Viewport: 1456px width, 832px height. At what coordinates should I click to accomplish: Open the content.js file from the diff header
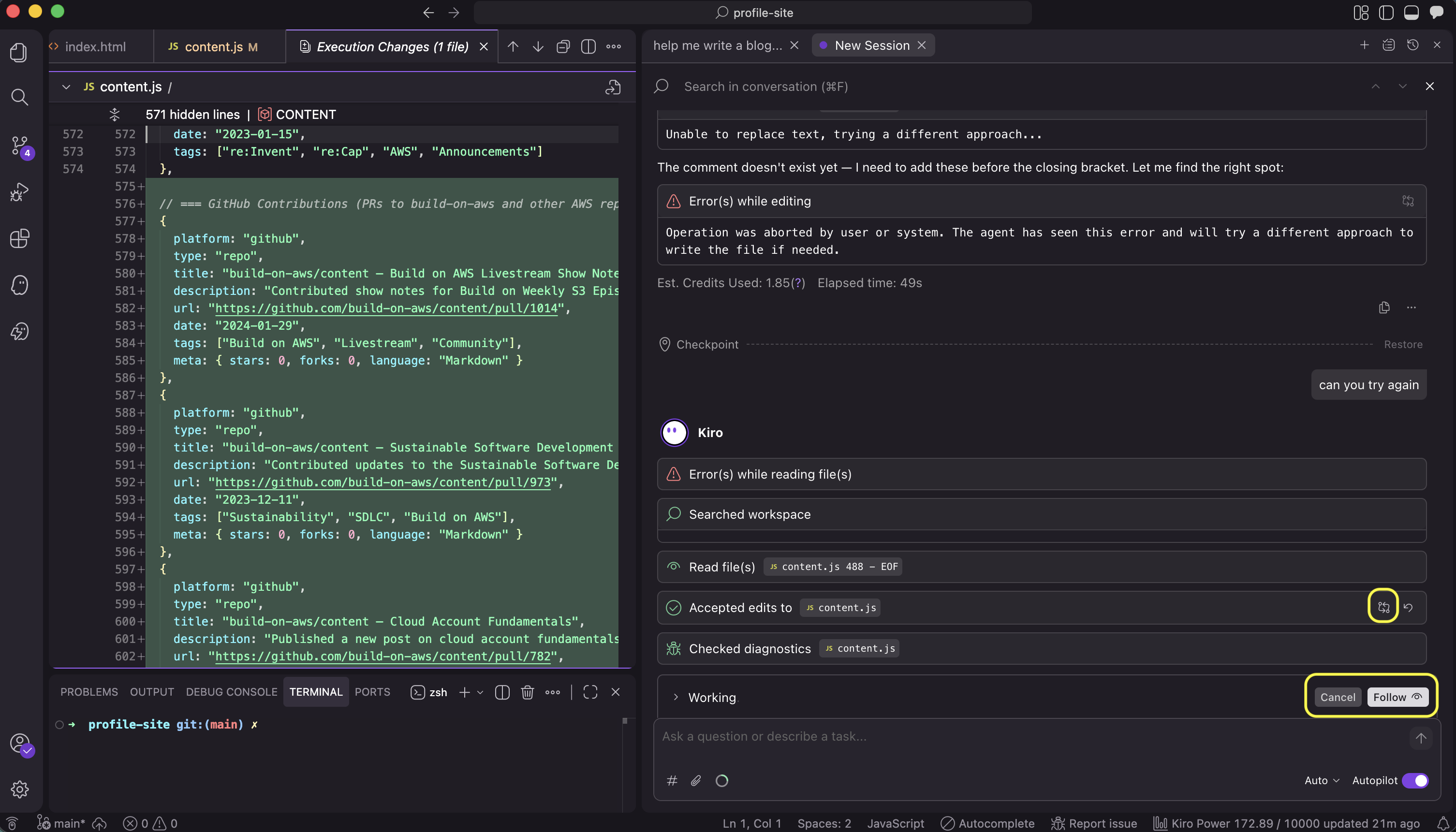[613, 87]
